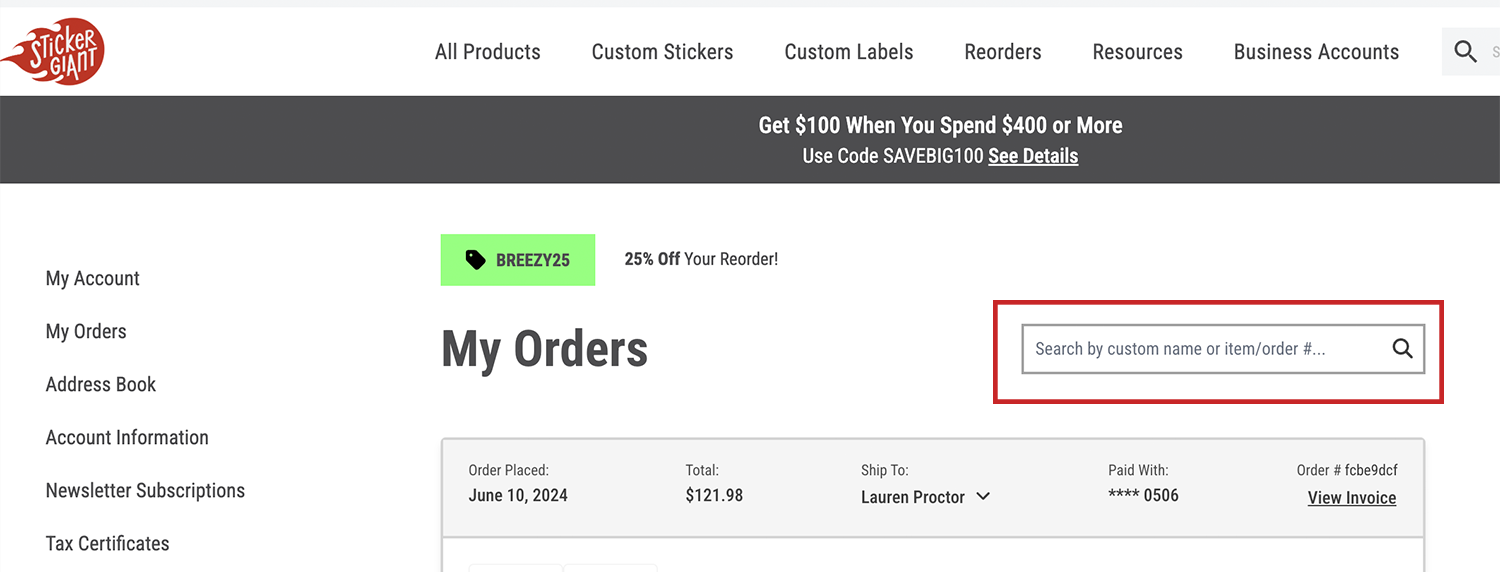
Task: Open the All Products menu
Action: pyautogui.click(x=488, y=52)
